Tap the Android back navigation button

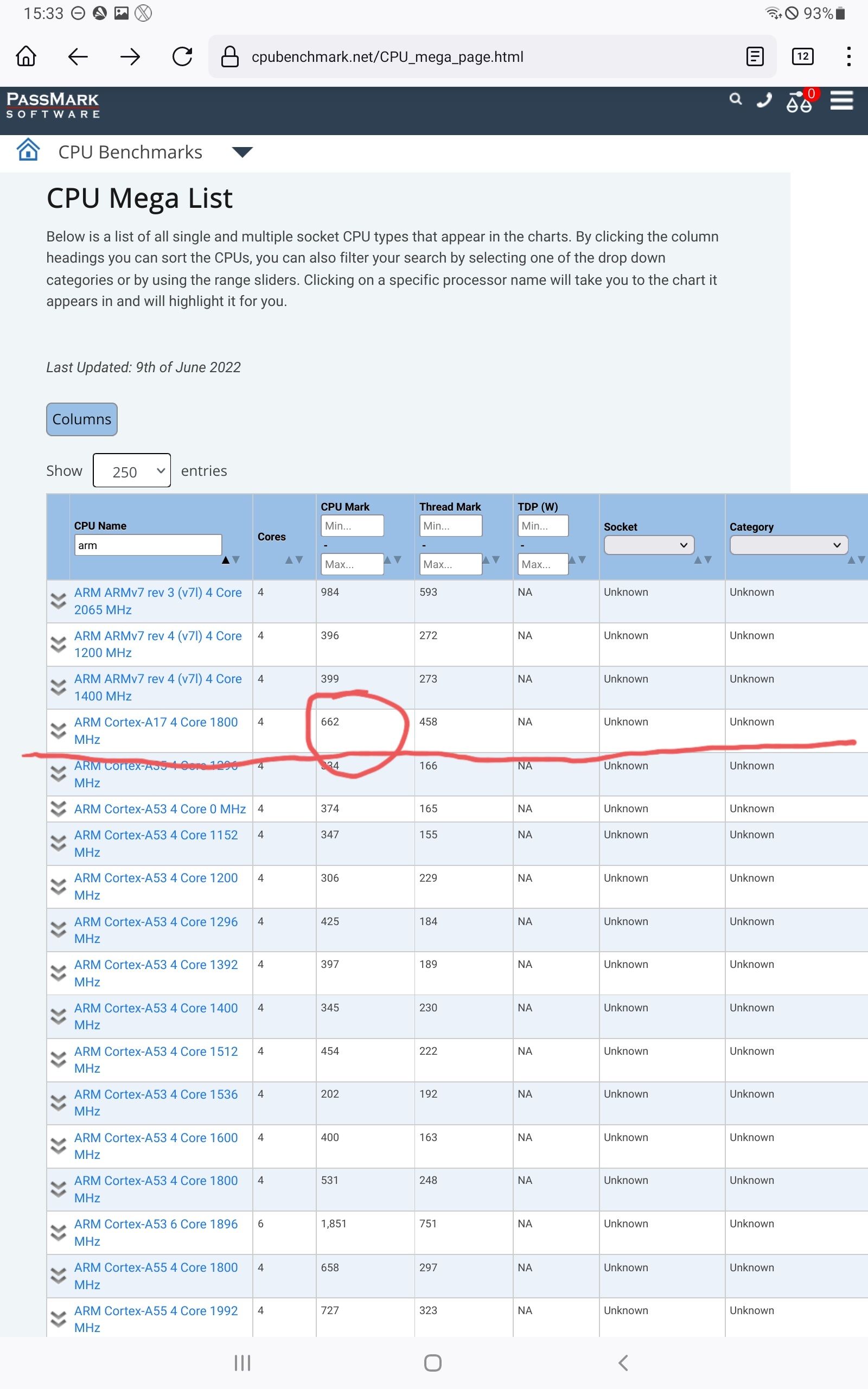click(623, 1362)
